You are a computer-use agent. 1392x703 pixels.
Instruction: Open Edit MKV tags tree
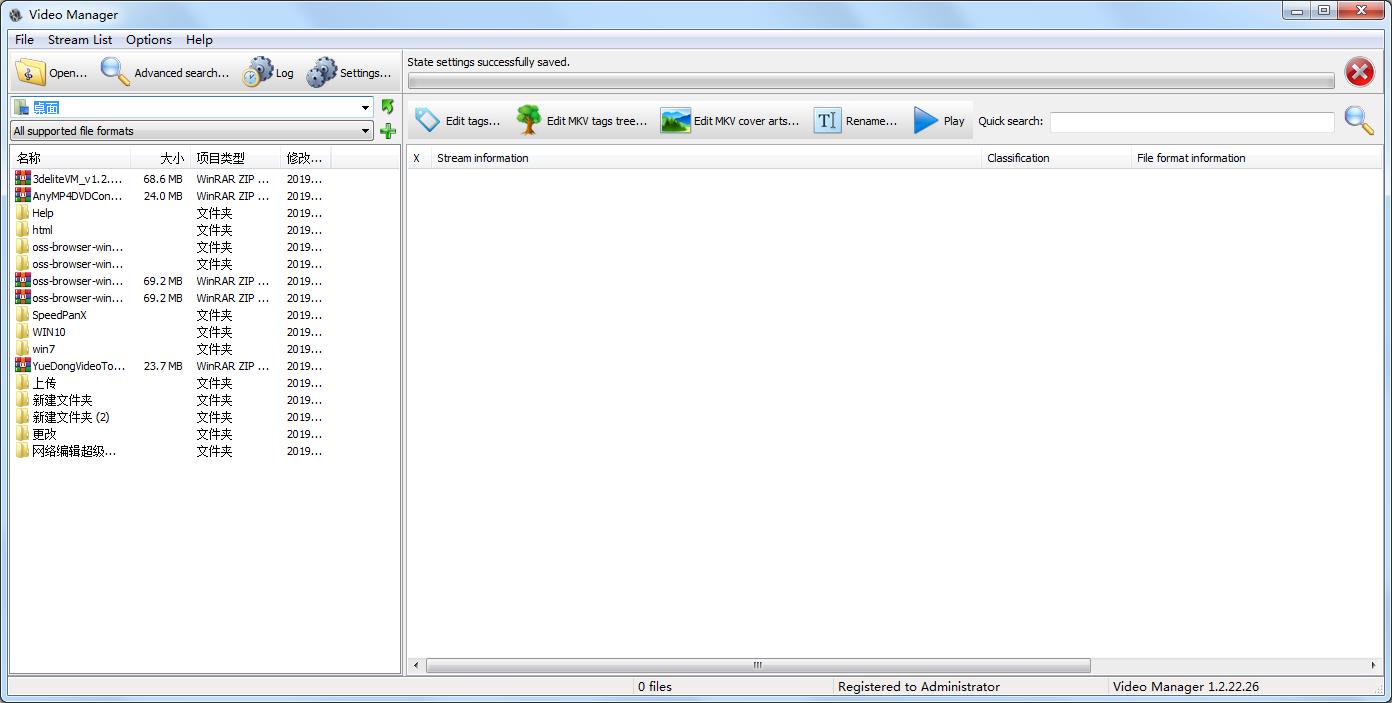pyautogui.click(x=529, y=120)
